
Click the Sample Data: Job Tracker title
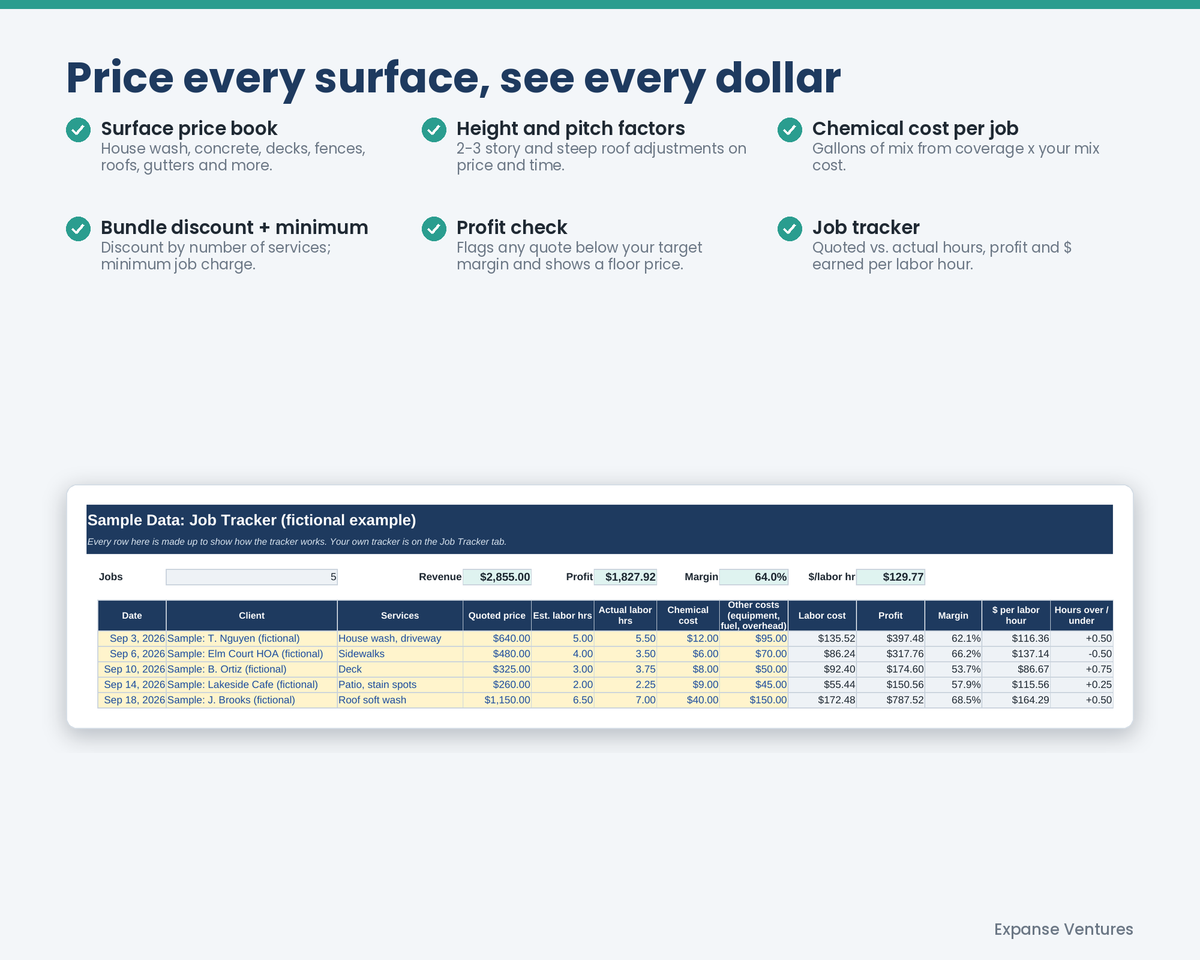[x=251, y=520]
